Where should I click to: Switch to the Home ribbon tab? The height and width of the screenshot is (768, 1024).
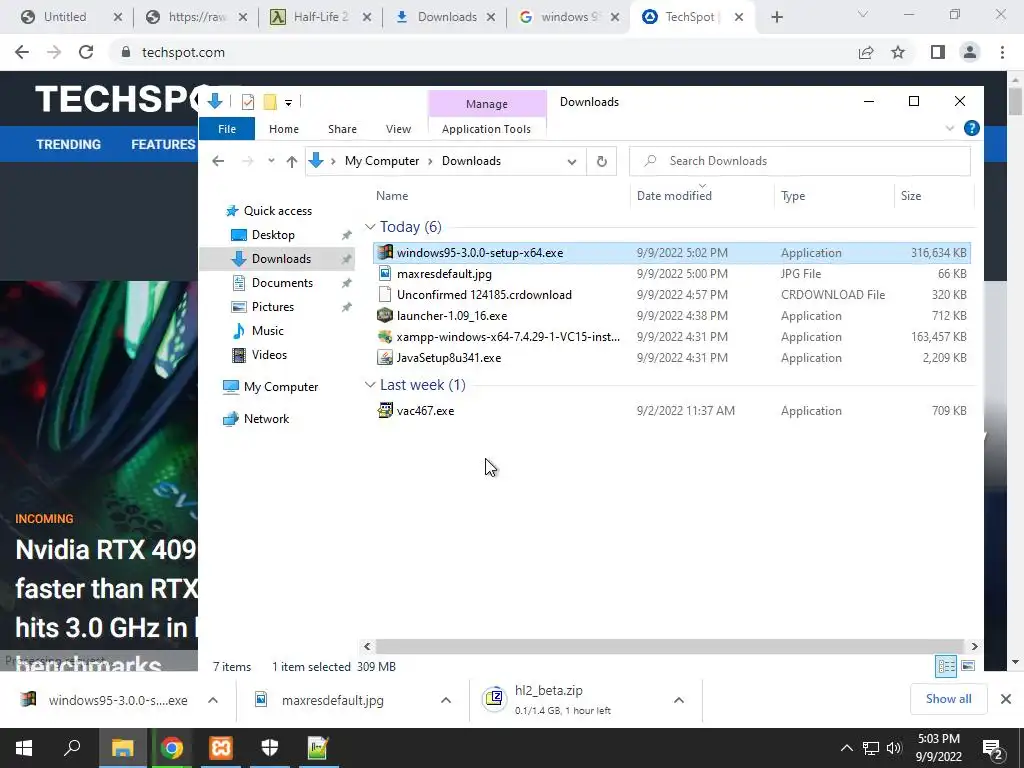283,129
